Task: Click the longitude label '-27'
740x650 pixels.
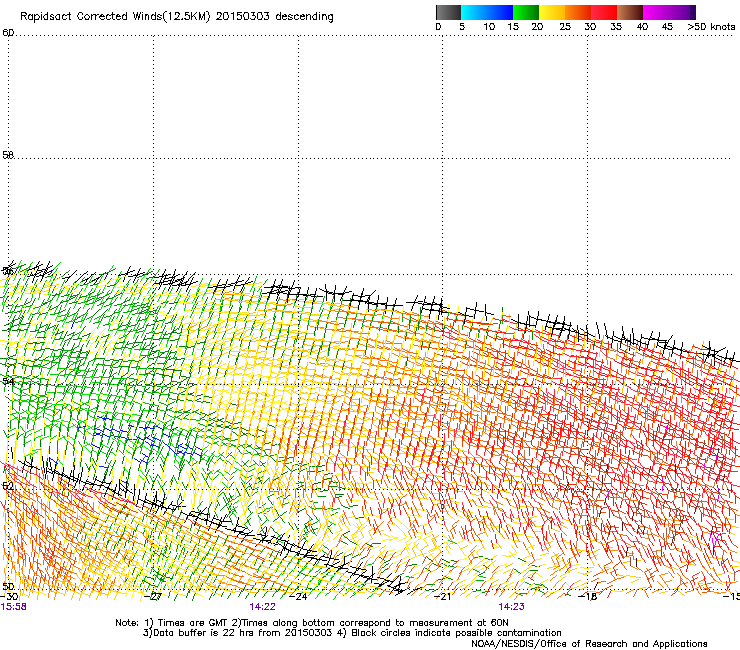Action: tap(153, 597)
